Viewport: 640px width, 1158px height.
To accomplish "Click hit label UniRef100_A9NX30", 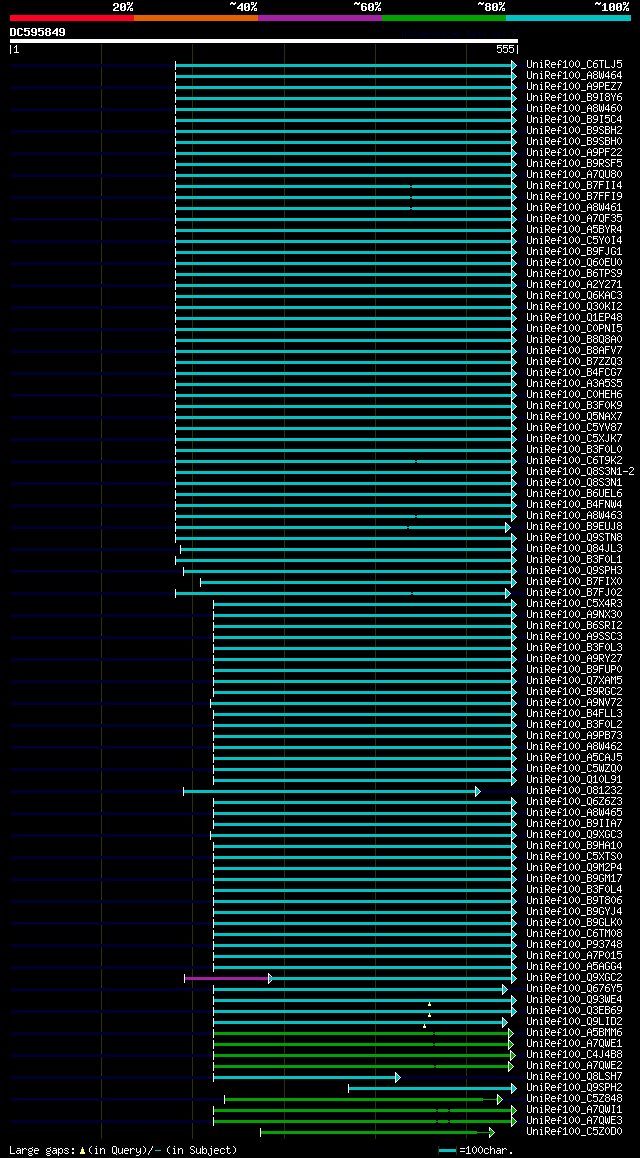I will coord(574,615).
